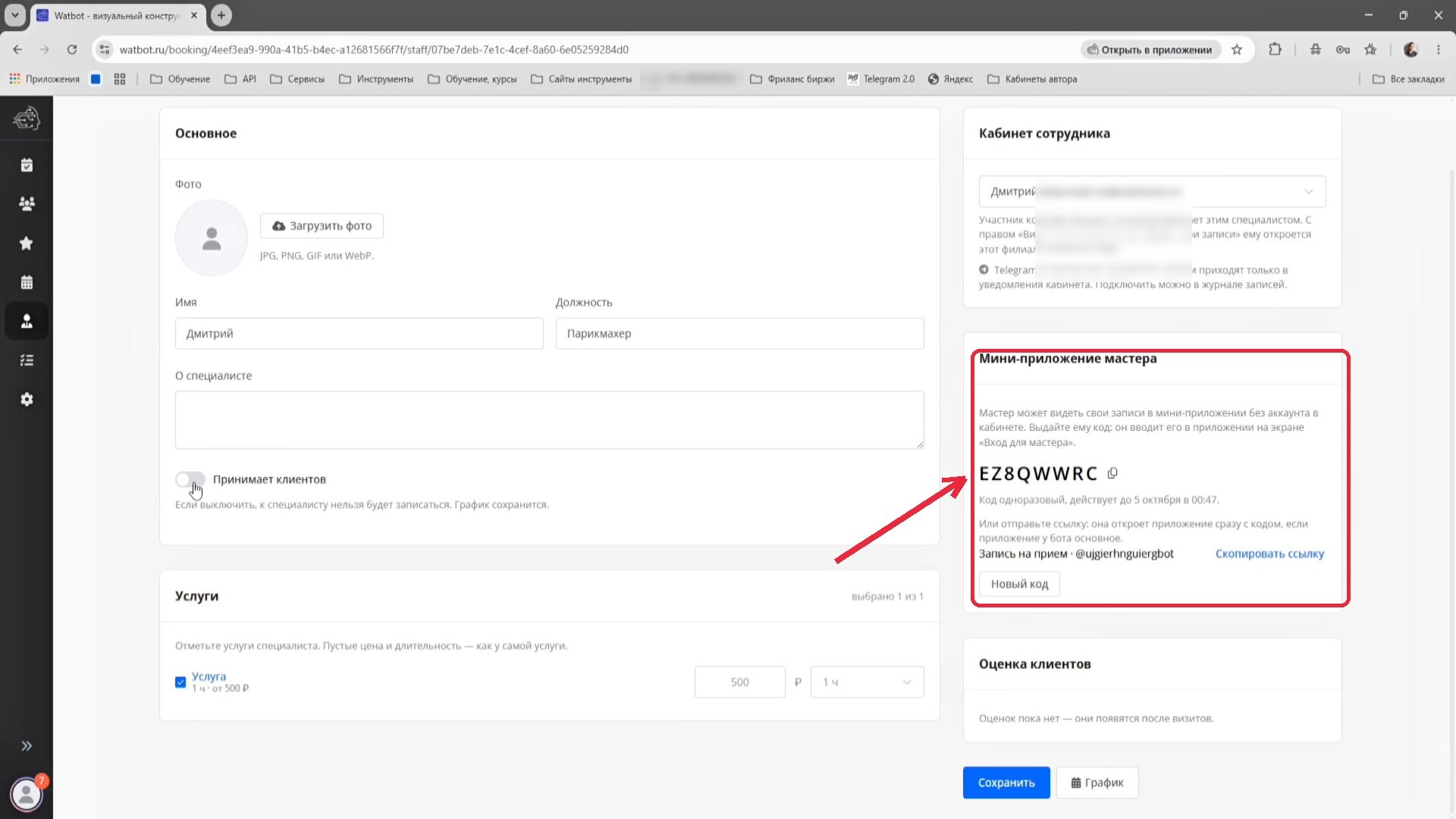The image size is (1456, 819).
Task: Open the calendar grid icon in sidebar
Action: (27, 282)
